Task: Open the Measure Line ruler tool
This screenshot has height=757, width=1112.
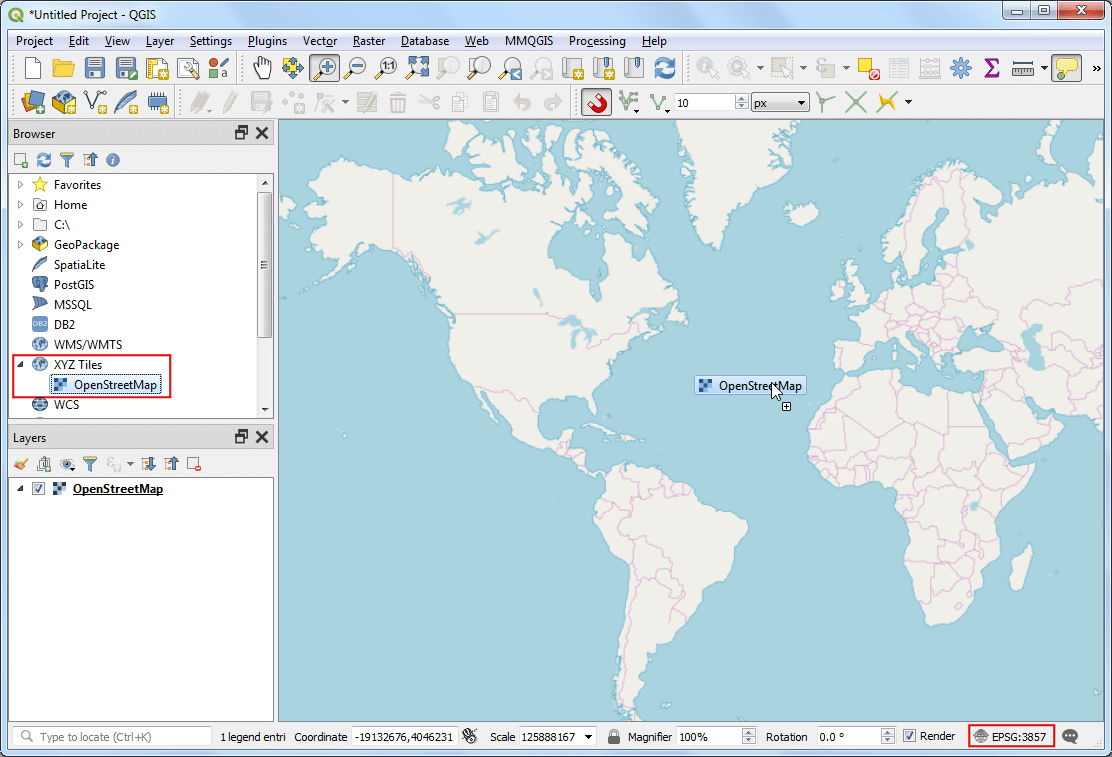Action: 1023,68
